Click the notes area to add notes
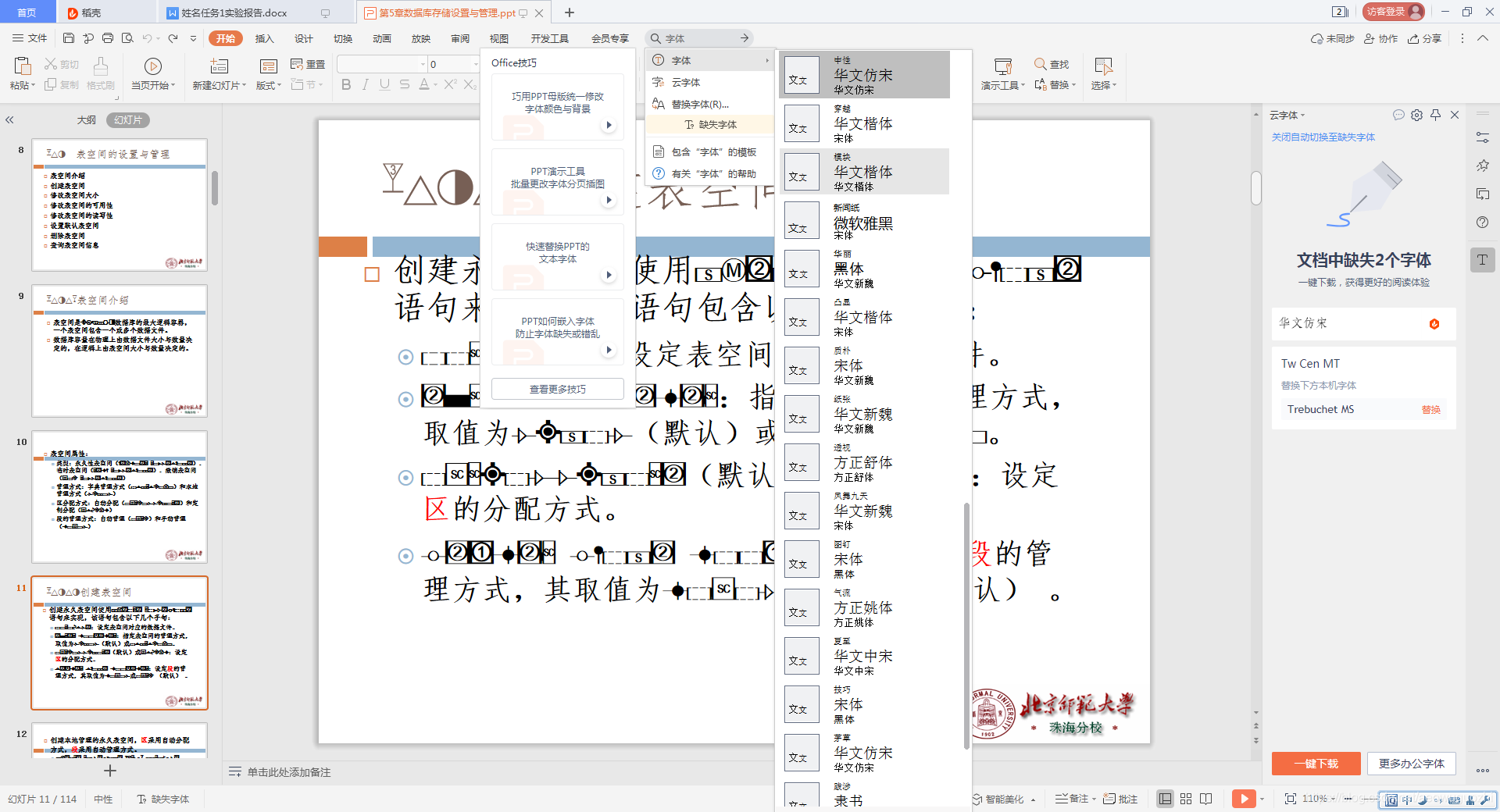This screenshot has width=1500, height=812. pyautogui.click(x=289, y=772)
